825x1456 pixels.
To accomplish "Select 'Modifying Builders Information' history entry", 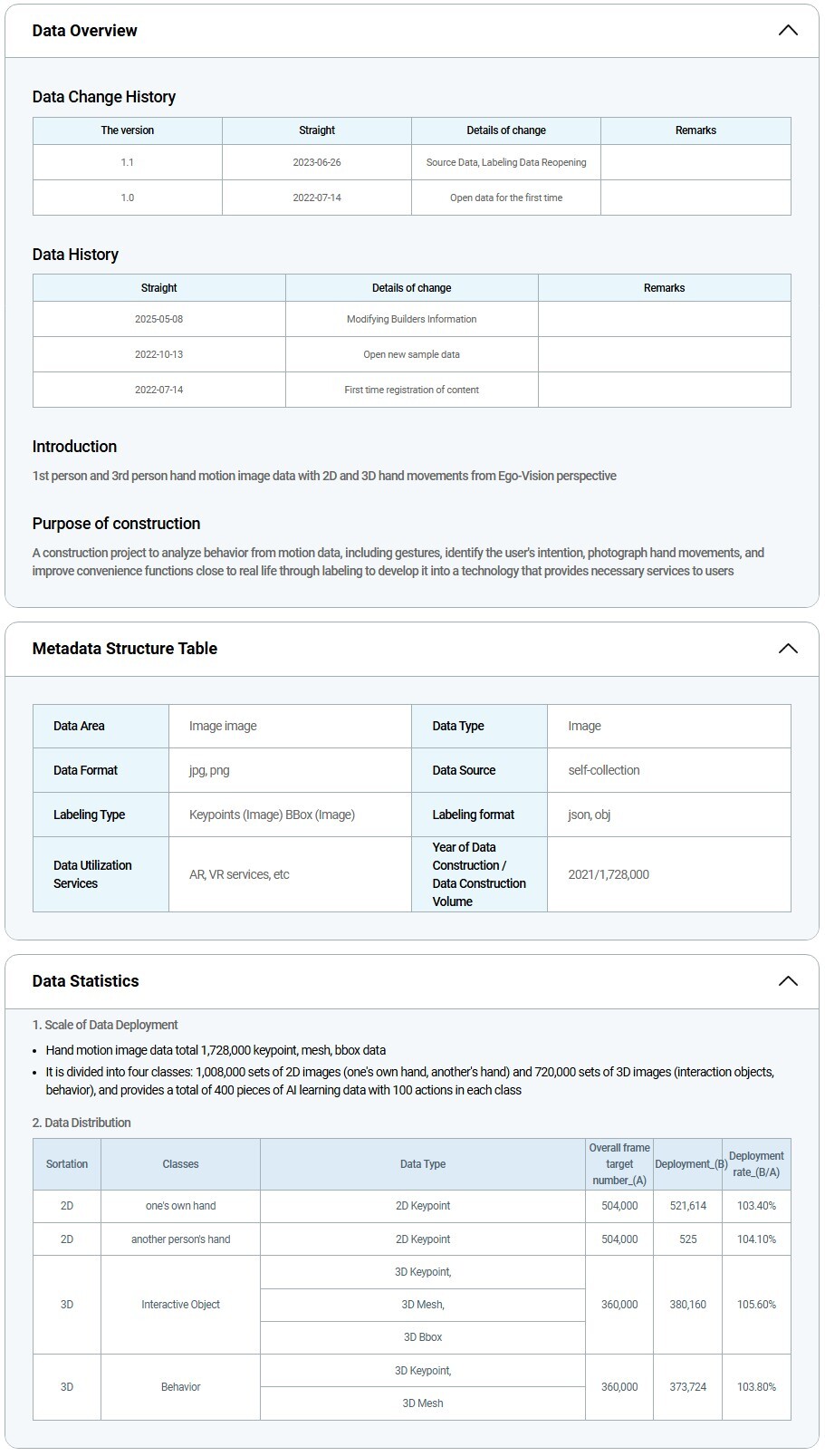I will tap(411, 319).
